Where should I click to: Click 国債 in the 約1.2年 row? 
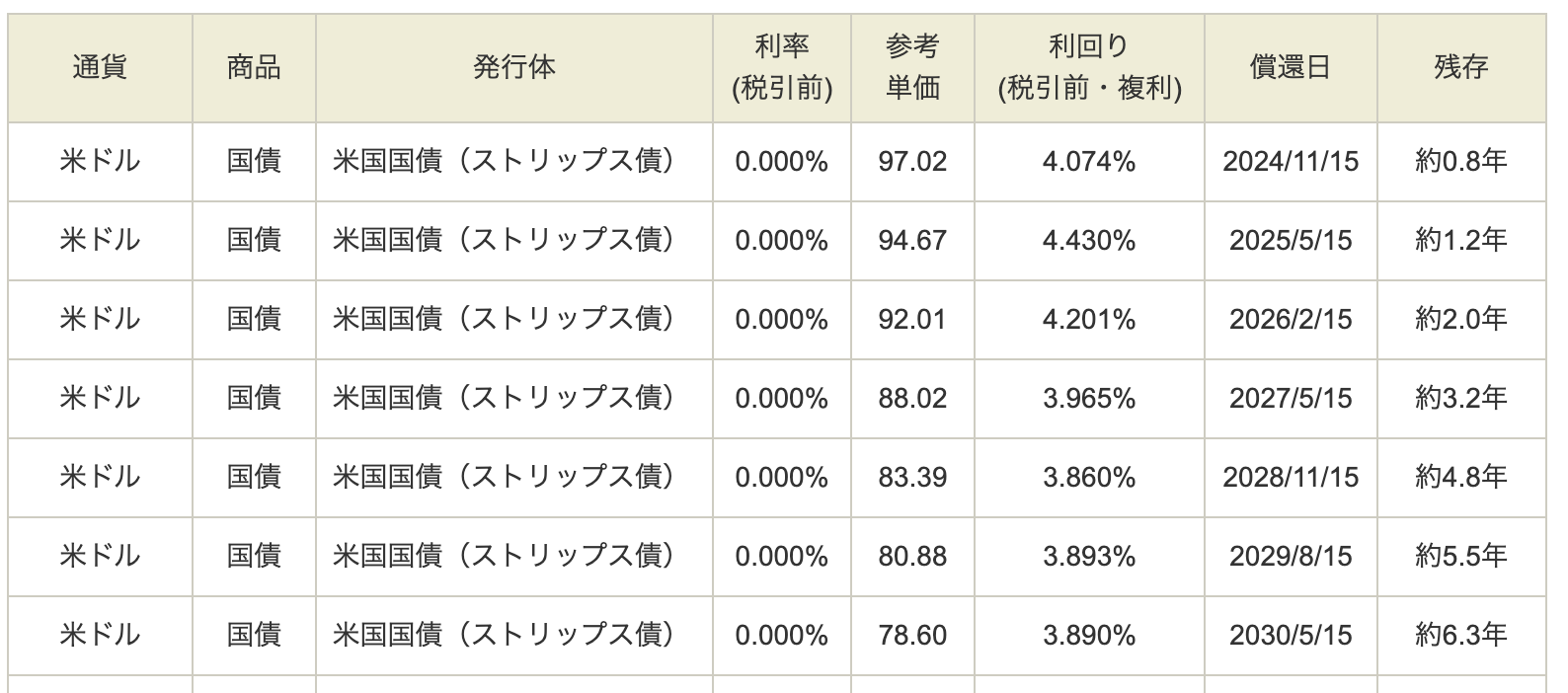click(254, 240)
